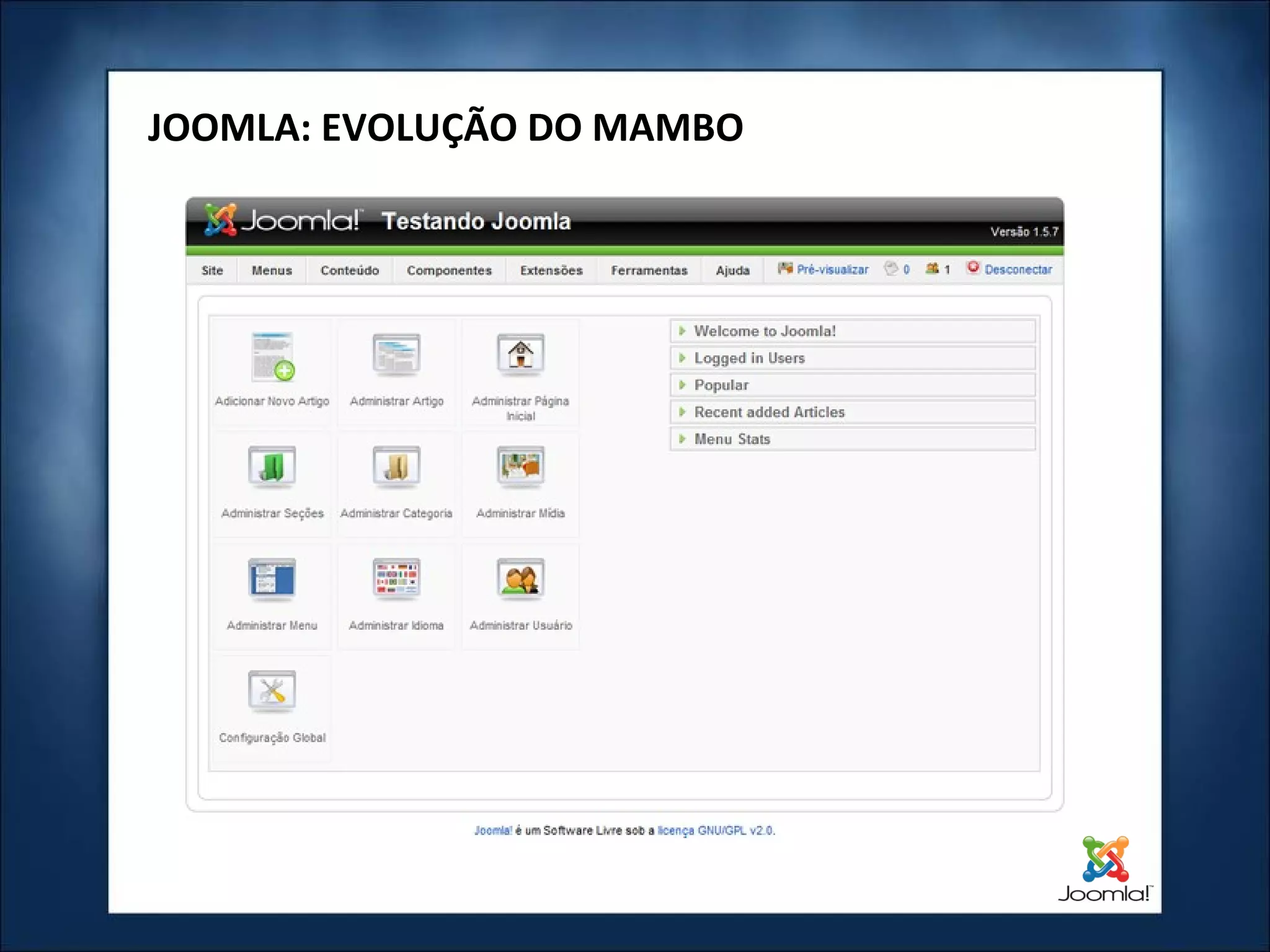The image size is (1270, 952).
Task: Click the Pré-visualizar flag icon
Action: [785, 268]
